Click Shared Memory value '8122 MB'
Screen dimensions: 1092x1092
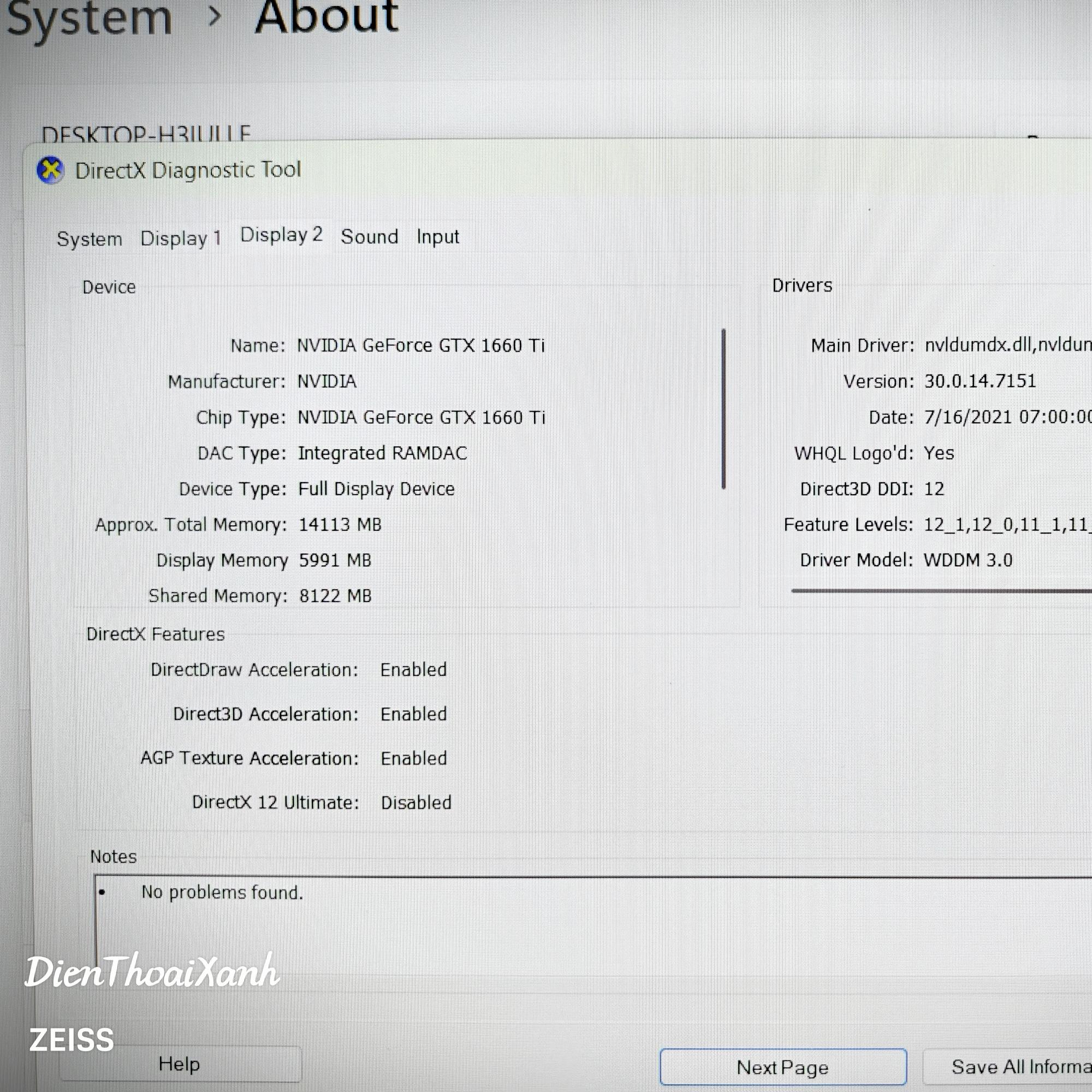click(x=336, y=596)
